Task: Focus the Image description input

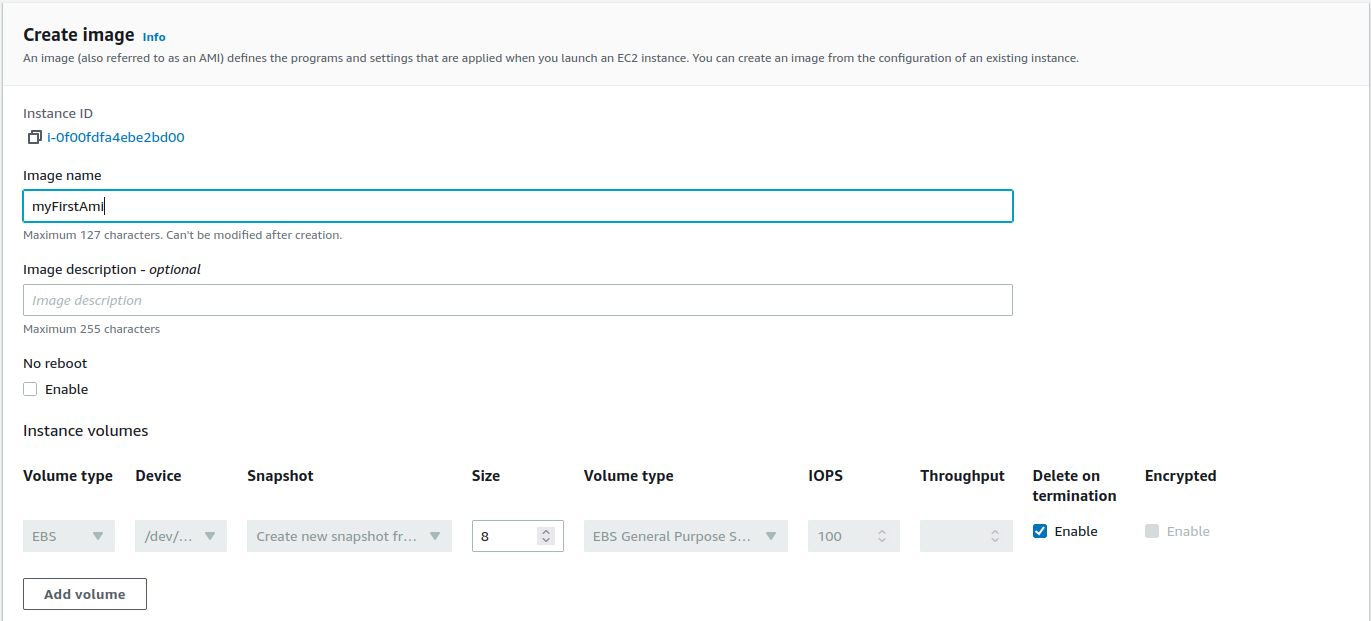Action: [x=517, y=300]
